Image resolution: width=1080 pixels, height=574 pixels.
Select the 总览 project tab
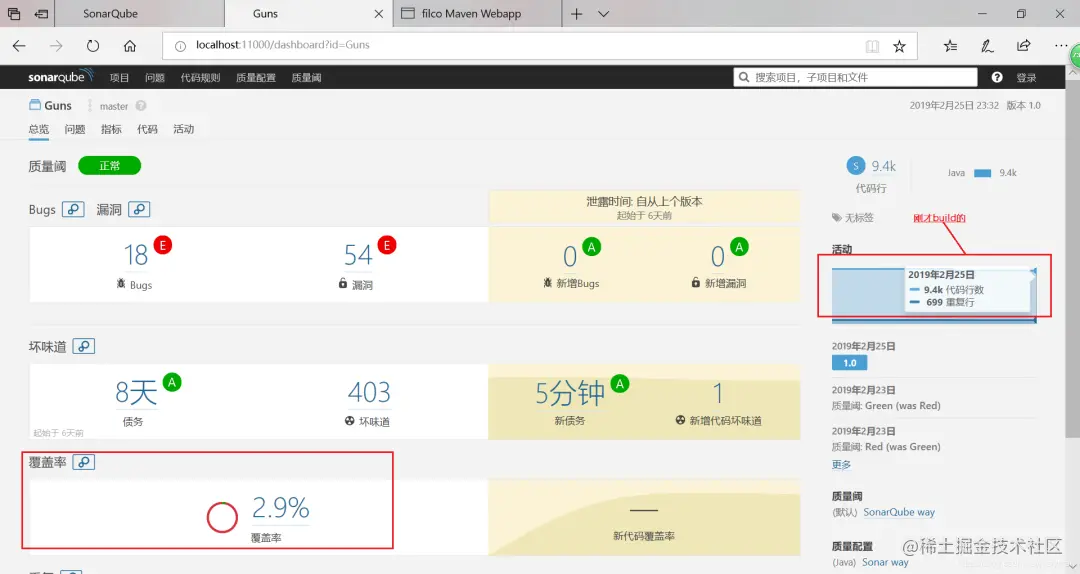(39, 129)
